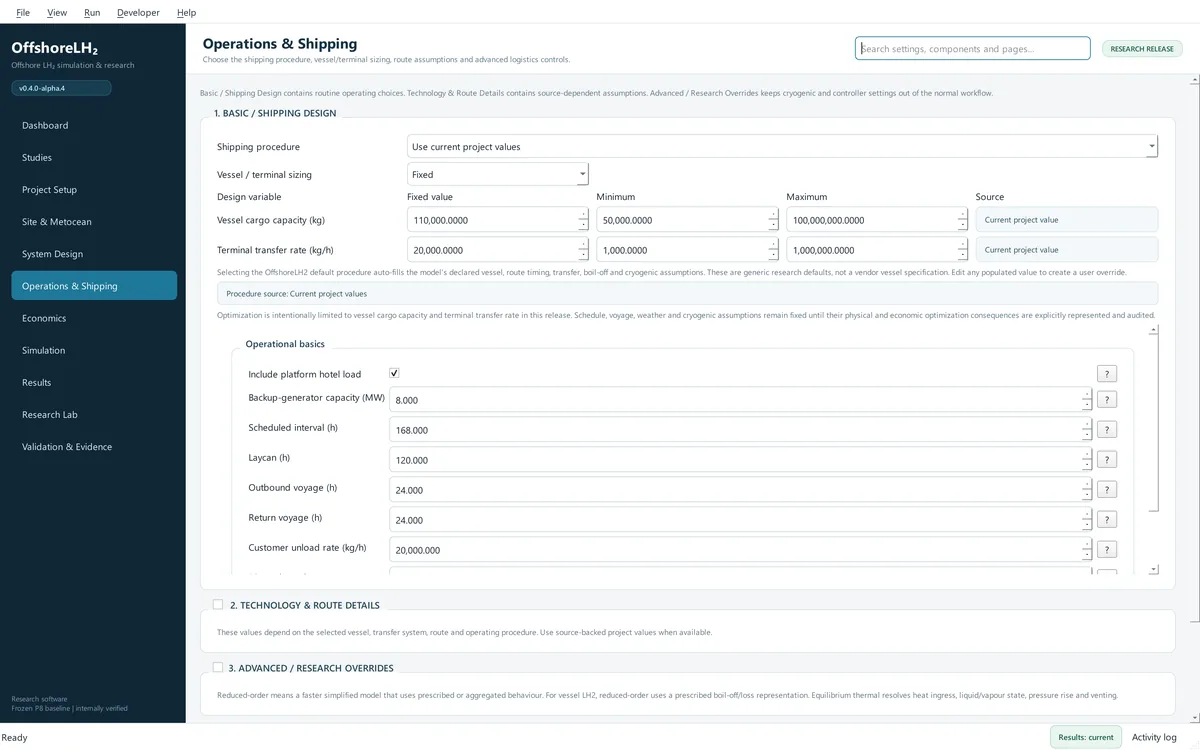Click Source value for Vessel cargo capacity

(x=1067, y=220)
